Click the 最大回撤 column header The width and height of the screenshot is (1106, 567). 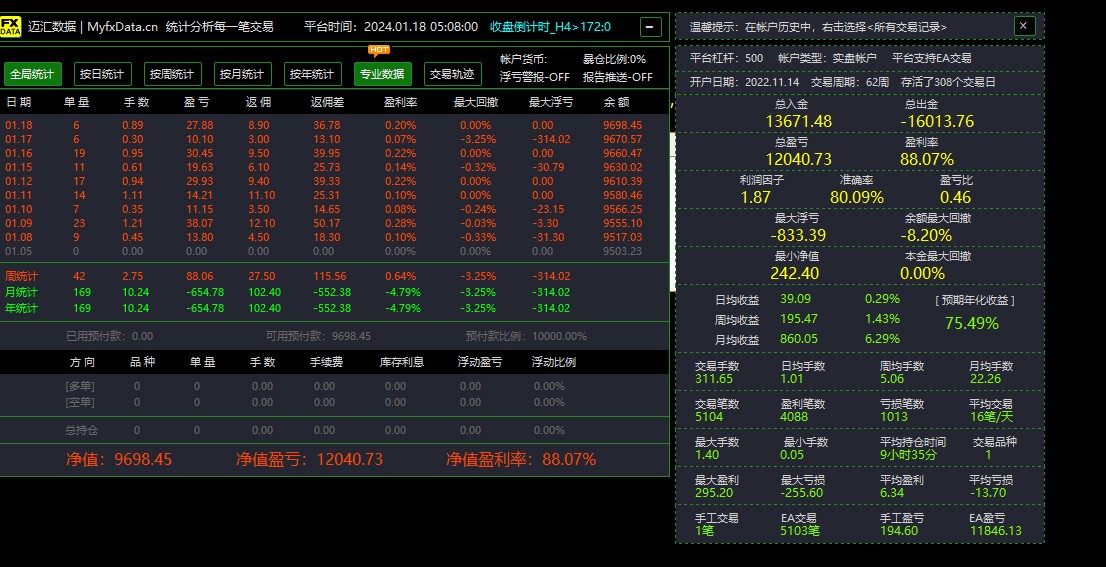pyautogui.click(x=476, y=102)
